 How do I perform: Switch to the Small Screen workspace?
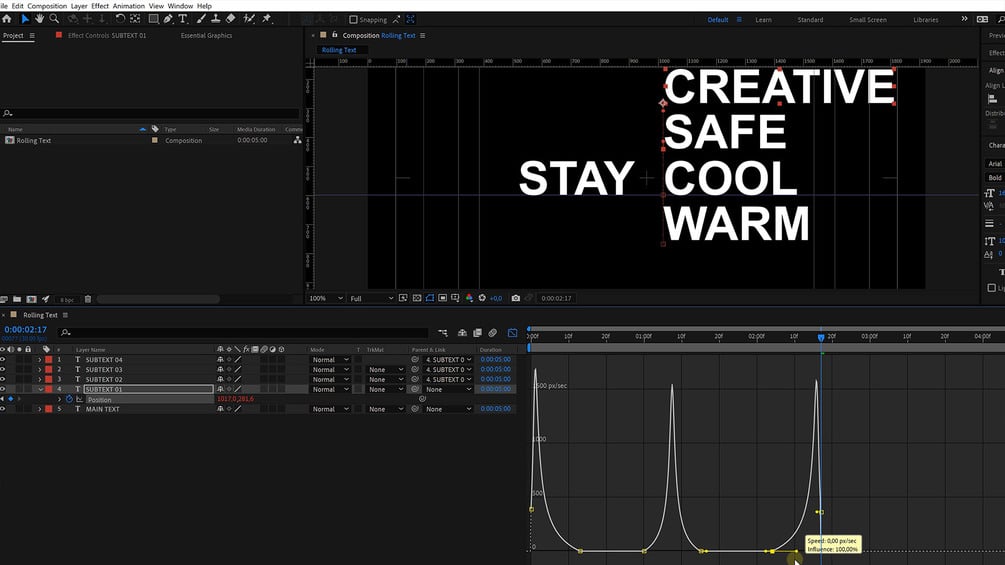(x=868, y=20)
